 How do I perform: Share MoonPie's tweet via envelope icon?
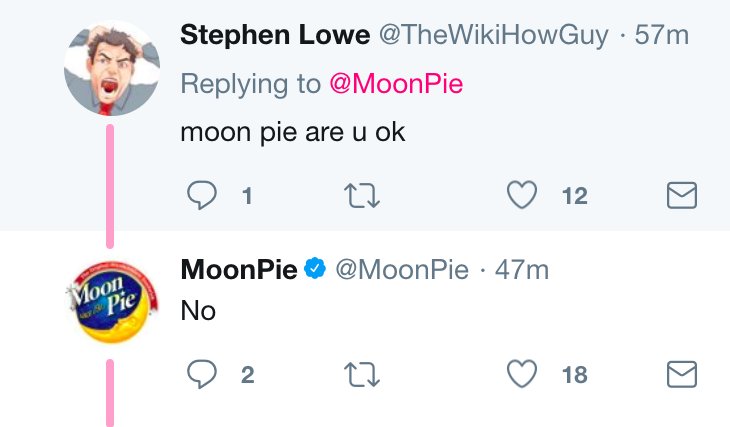[x=682, y=374]
